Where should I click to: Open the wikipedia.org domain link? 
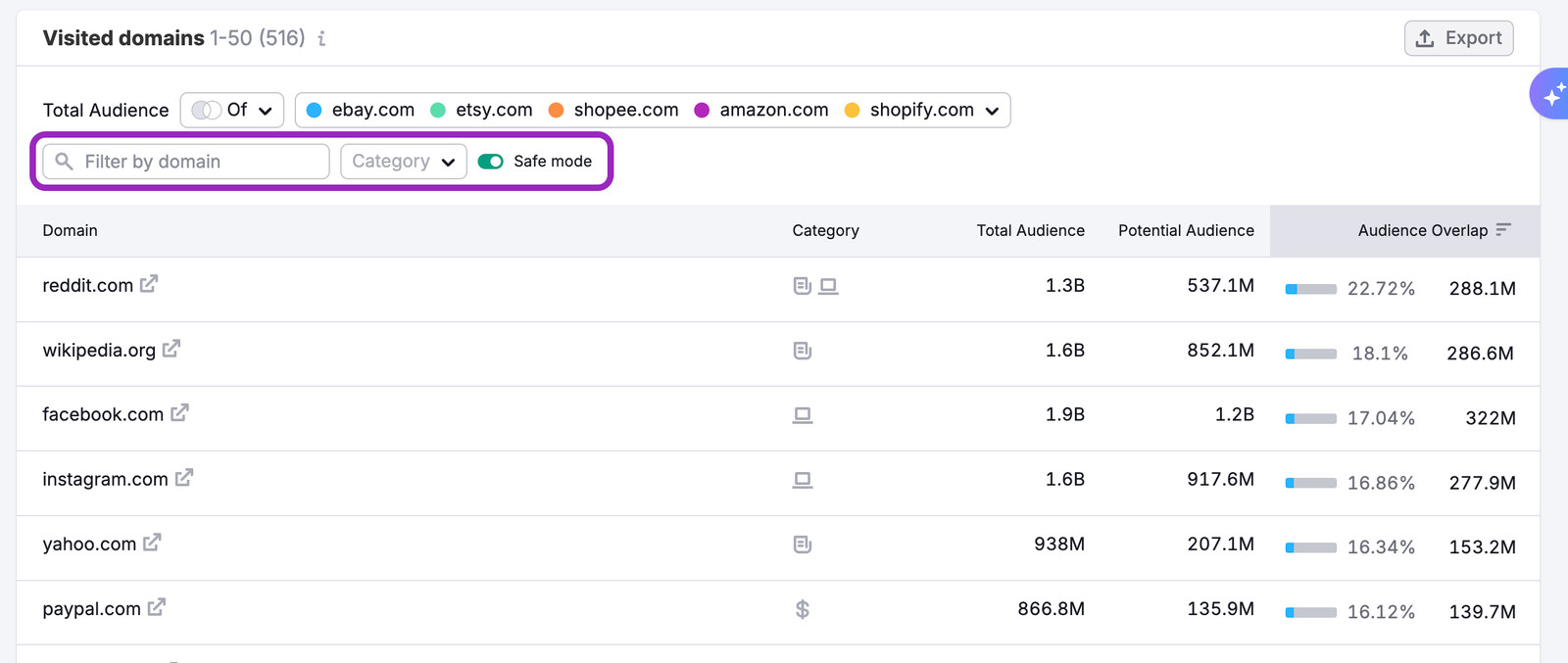click(x=99, y=351)
